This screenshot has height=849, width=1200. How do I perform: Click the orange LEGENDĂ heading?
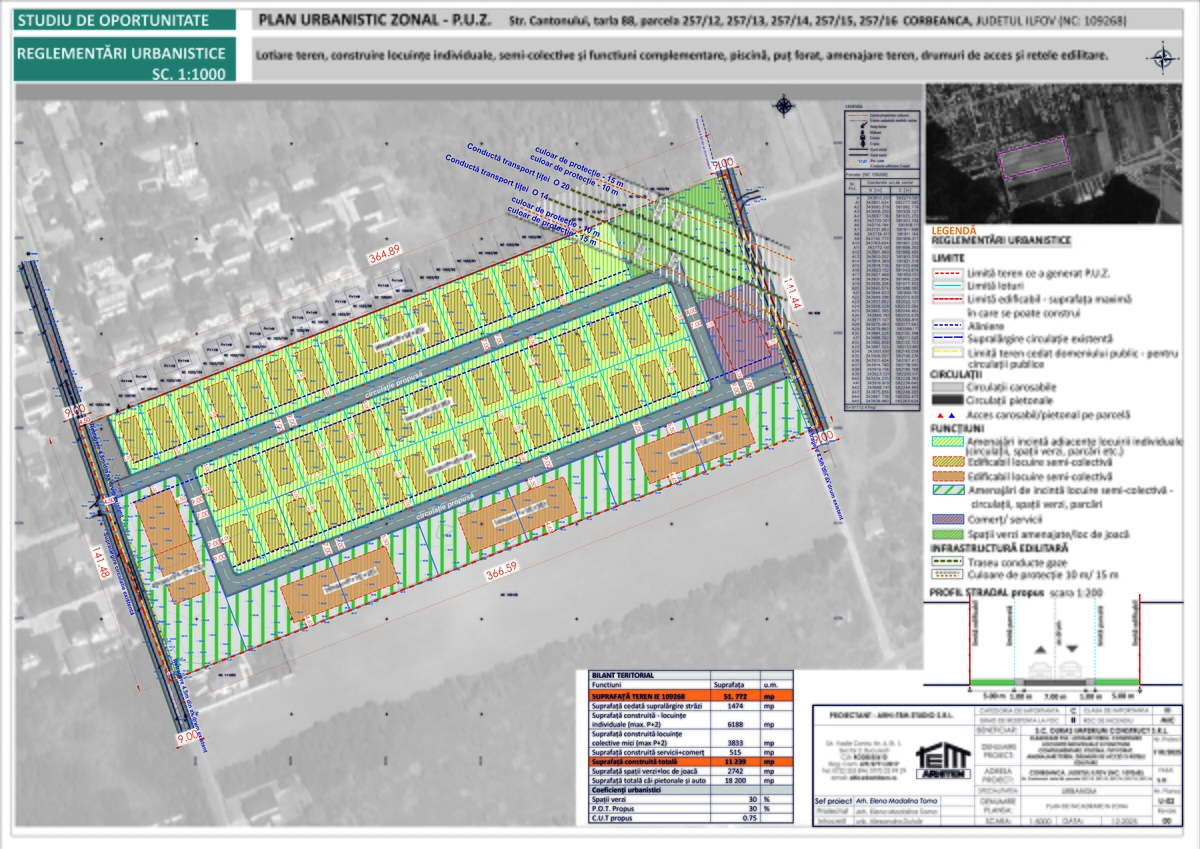click(x=958, y=230)
